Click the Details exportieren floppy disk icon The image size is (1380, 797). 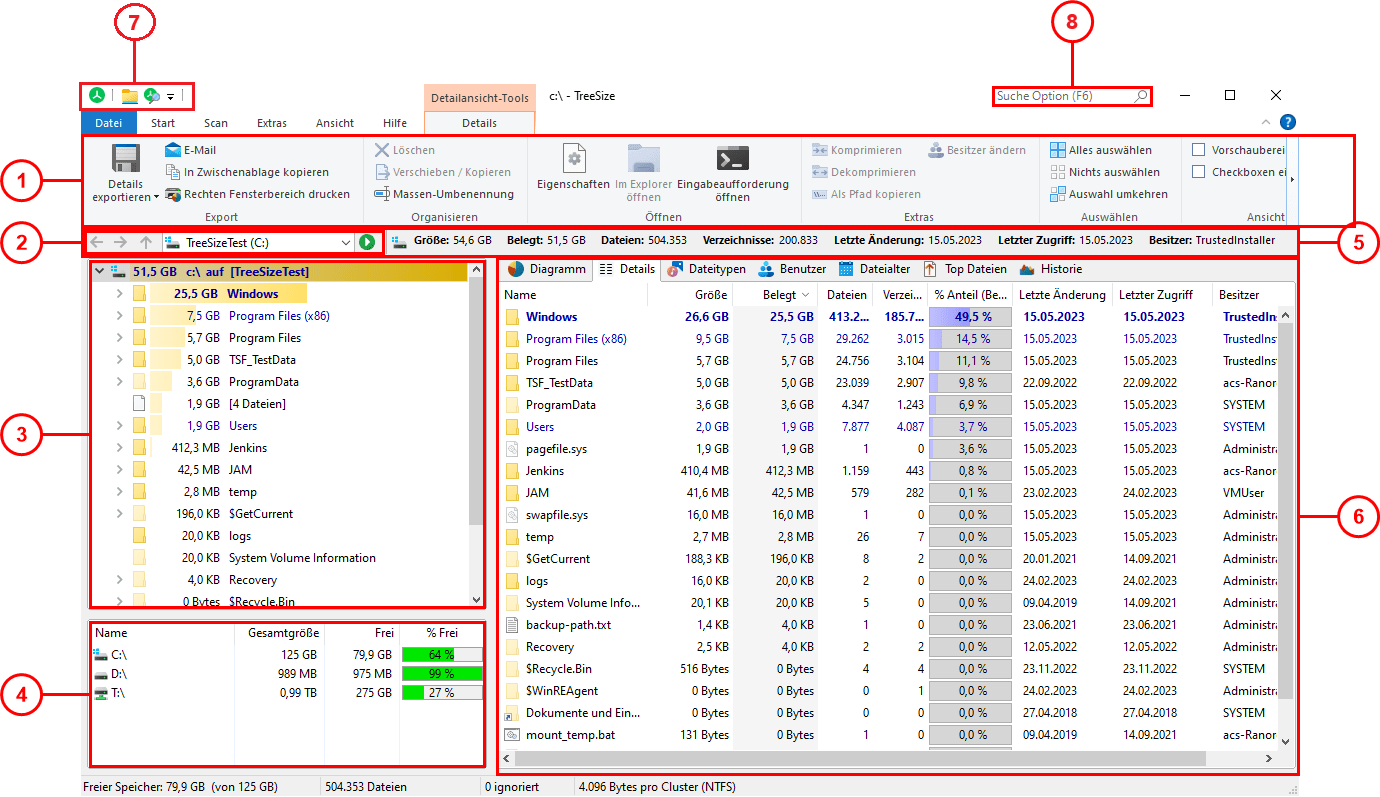click(125, 160)
